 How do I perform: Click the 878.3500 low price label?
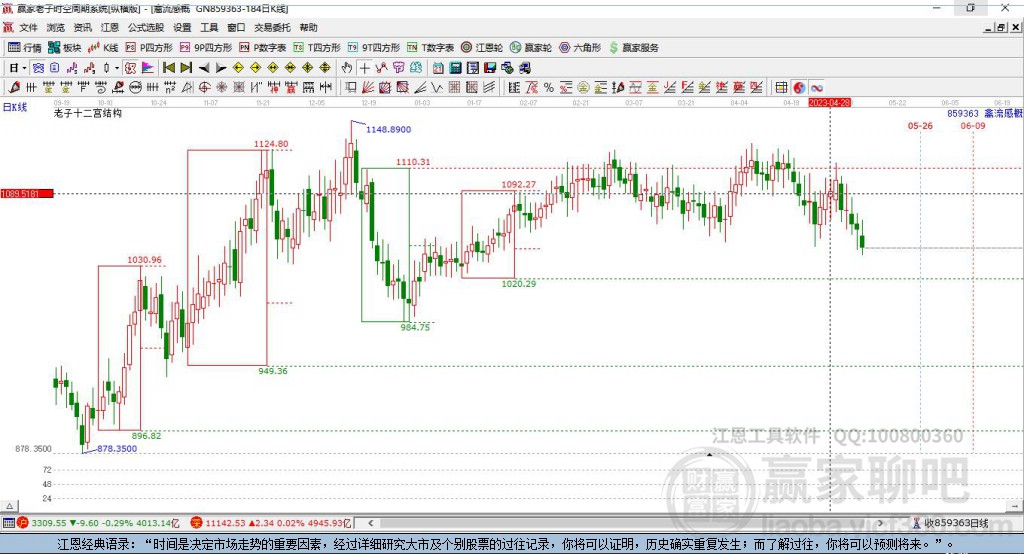[117, 449]
